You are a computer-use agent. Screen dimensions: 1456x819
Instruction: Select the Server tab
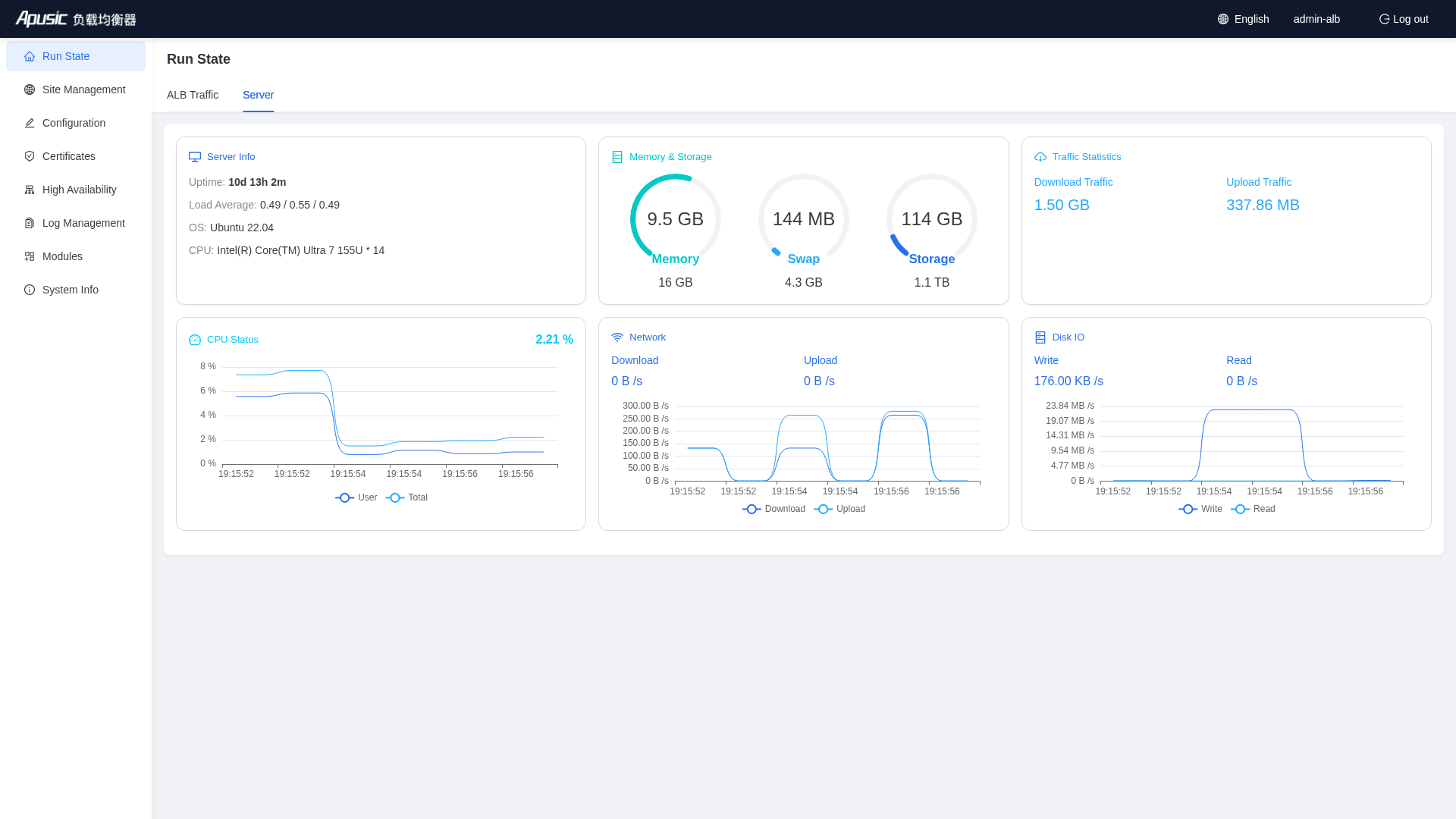tap(258, 95)
